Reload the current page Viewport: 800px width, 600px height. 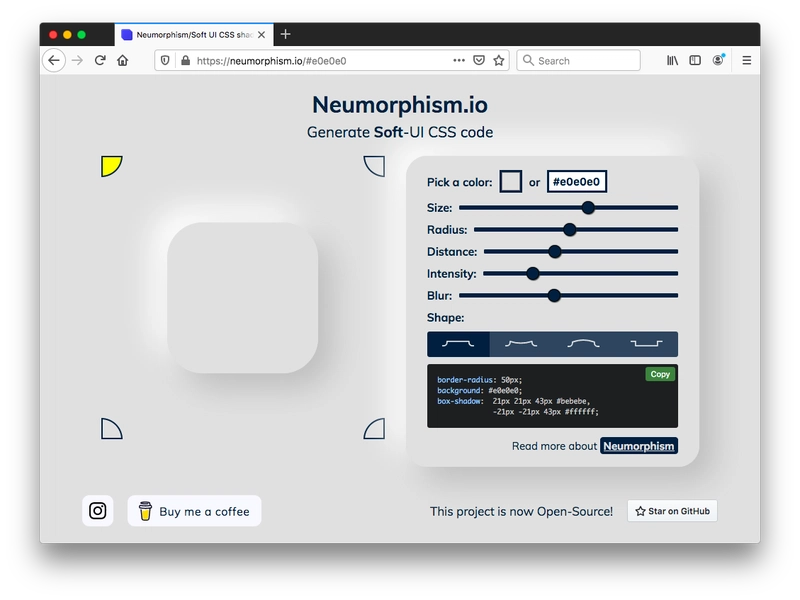point(100,61)
